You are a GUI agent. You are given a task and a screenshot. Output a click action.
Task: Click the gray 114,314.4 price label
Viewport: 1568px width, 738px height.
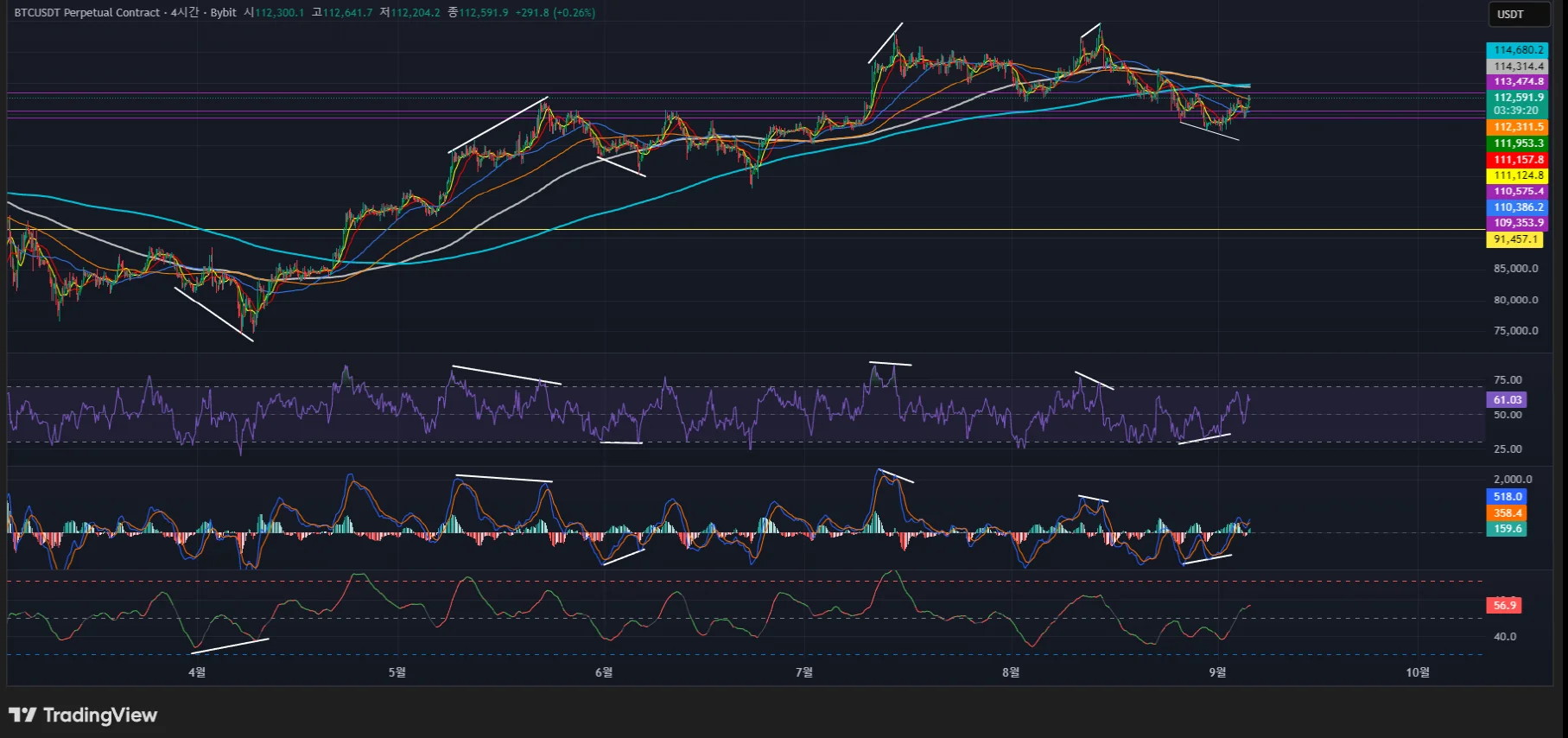coord(1518,67)
